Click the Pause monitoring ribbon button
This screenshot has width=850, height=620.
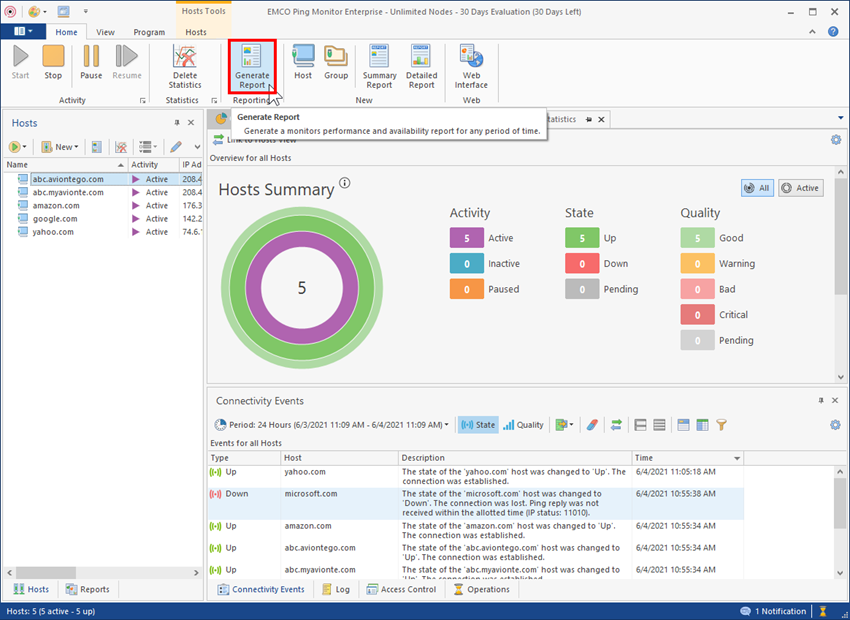coord(91,62)
